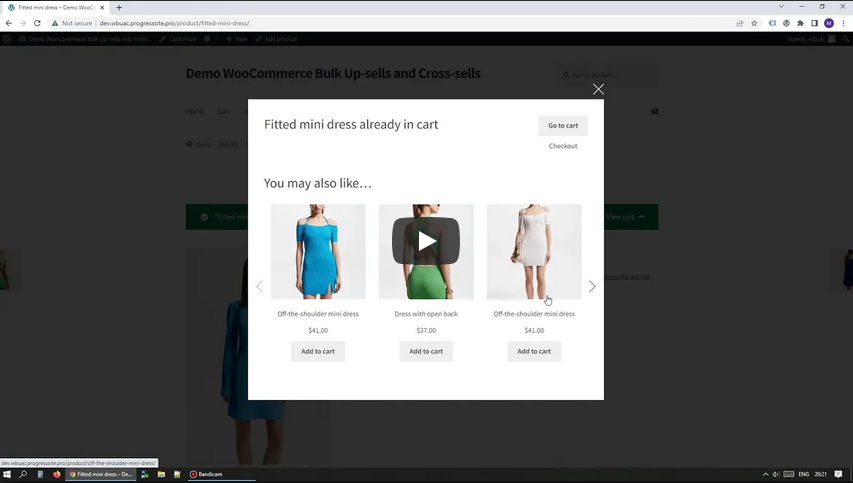
Task: Play the video on Dress with open back
Action: pyautogui.click(x=426, y=241)
